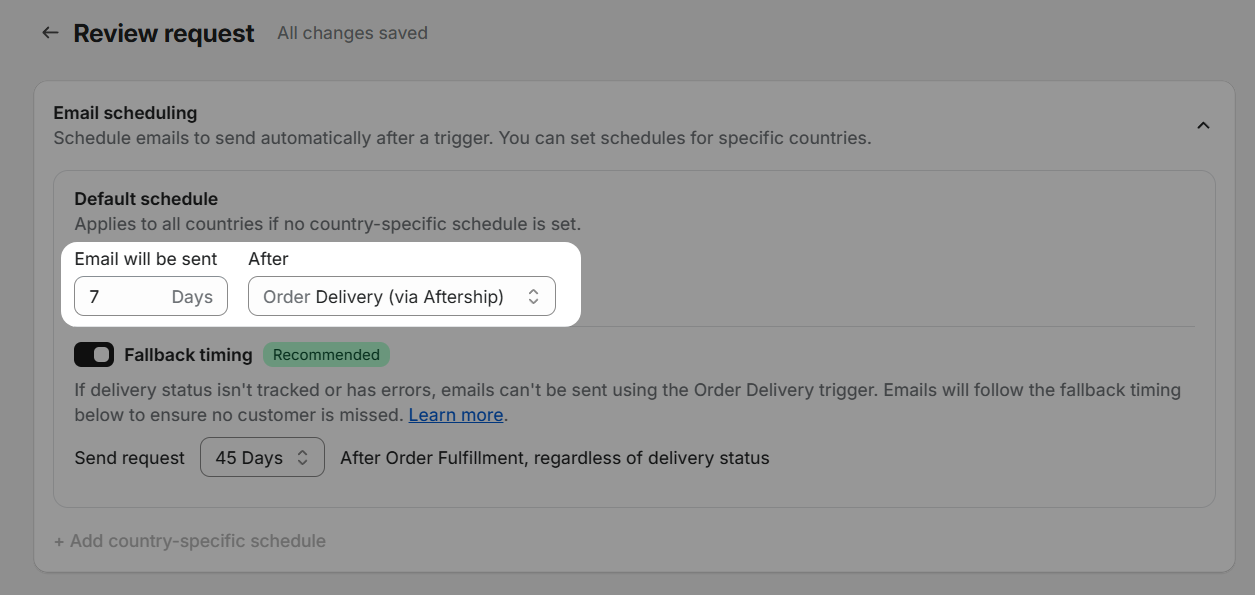Disable the Fallback timing toggle
1255x595 pixels.
pyautogui.click(x=94, y=355)
